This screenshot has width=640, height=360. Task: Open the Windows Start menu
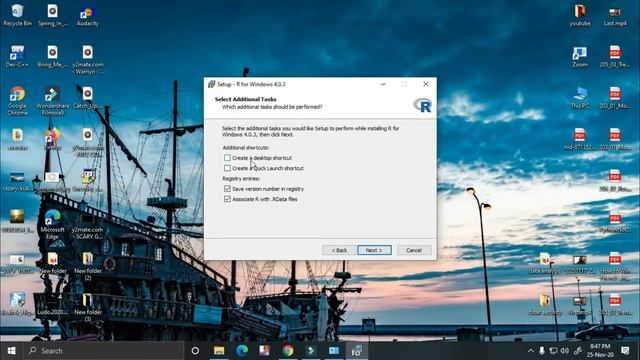(11, 351)
